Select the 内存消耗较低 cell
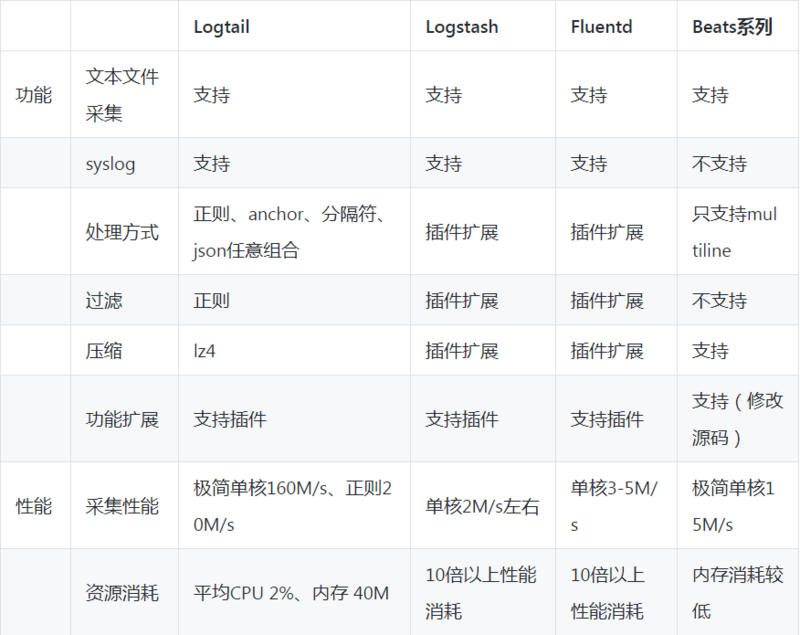800x635 pixels. tap(737, 593)
